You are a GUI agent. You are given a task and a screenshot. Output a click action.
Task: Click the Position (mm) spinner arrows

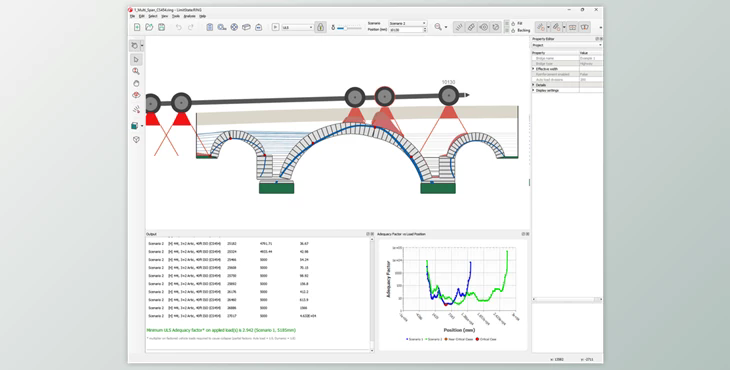[x=425, y=29]
